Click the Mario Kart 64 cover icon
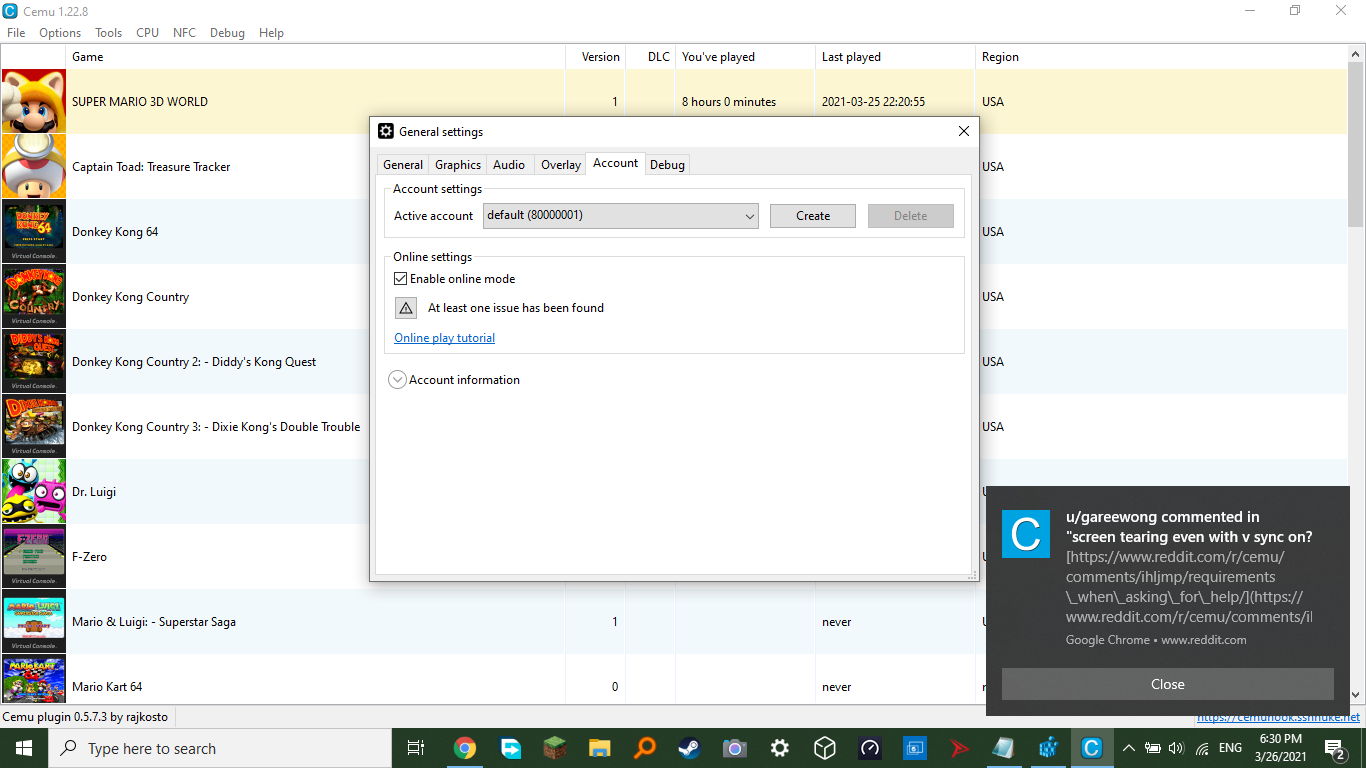This screenshot has width=1366, height=768. [34, 681]
